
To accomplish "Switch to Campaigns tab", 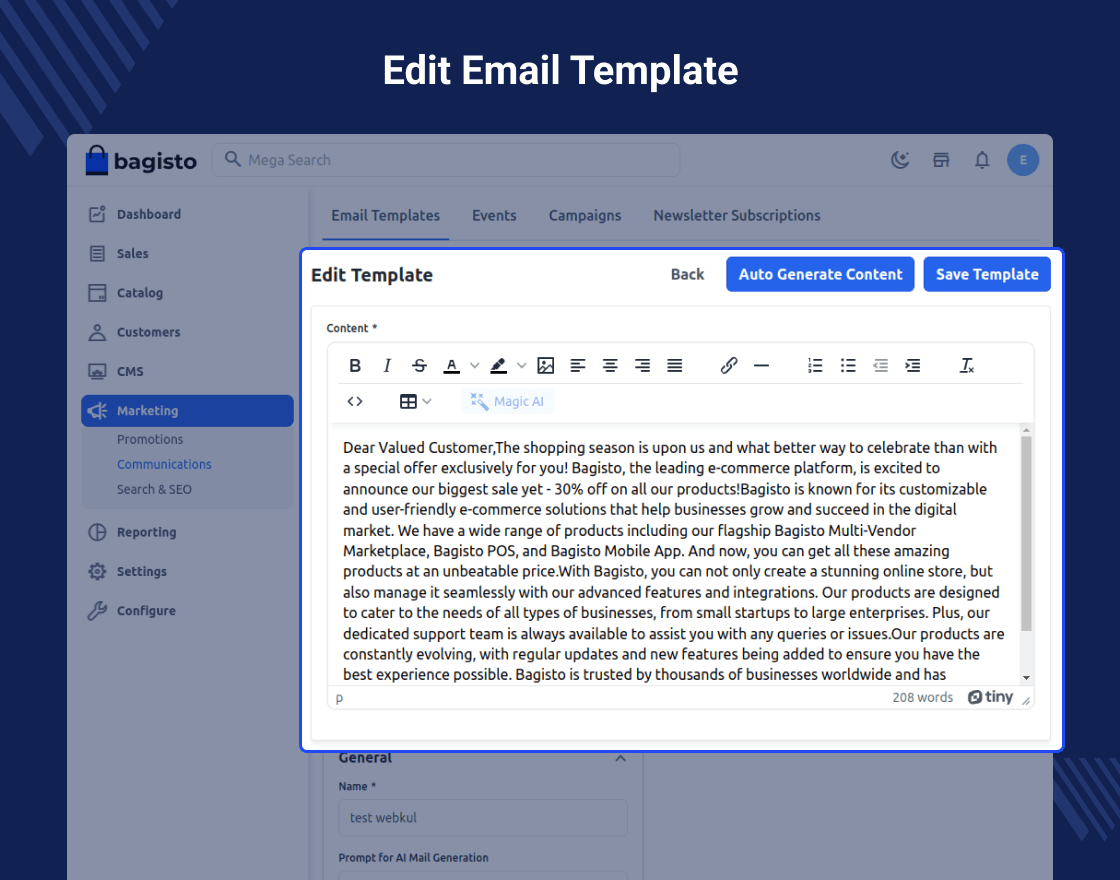I will [585, 216].
